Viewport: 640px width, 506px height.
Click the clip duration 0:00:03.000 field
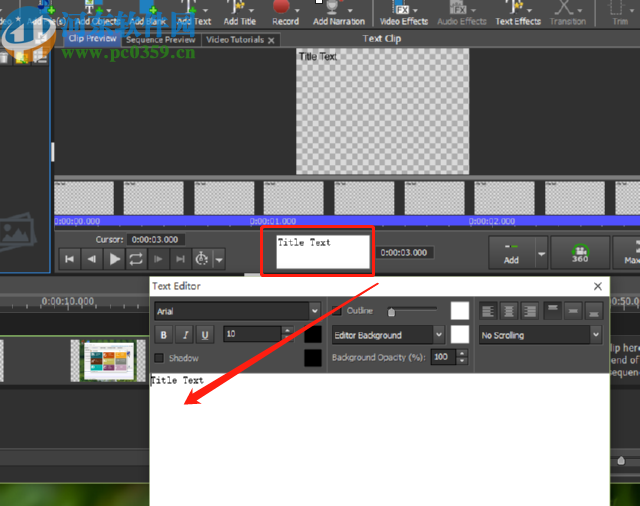point(404,253)
